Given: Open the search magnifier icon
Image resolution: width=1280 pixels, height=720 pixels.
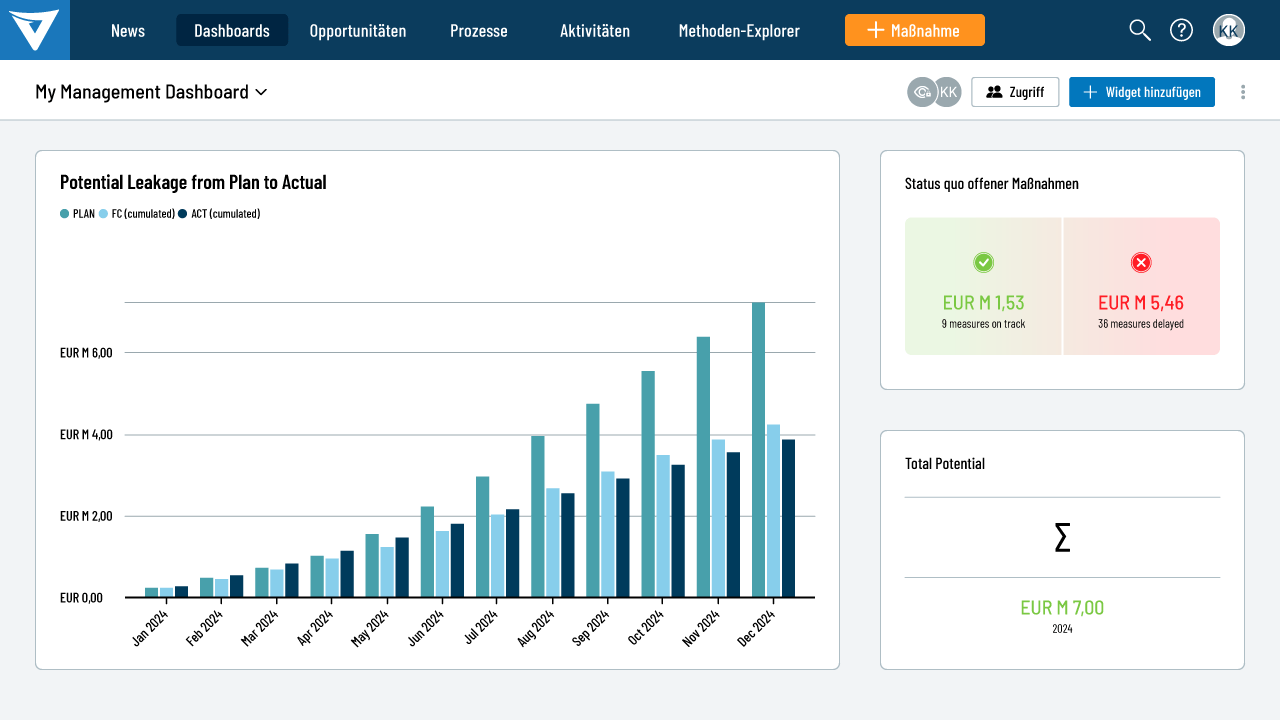Looking at the screenshot, I should (1140, 30).
